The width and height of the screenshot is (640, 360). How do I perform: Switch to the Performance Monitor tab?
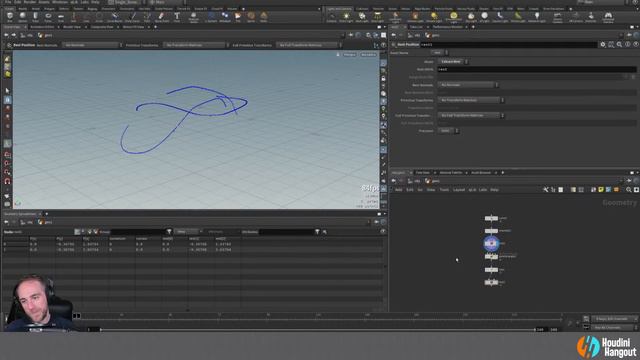point(448,27)
